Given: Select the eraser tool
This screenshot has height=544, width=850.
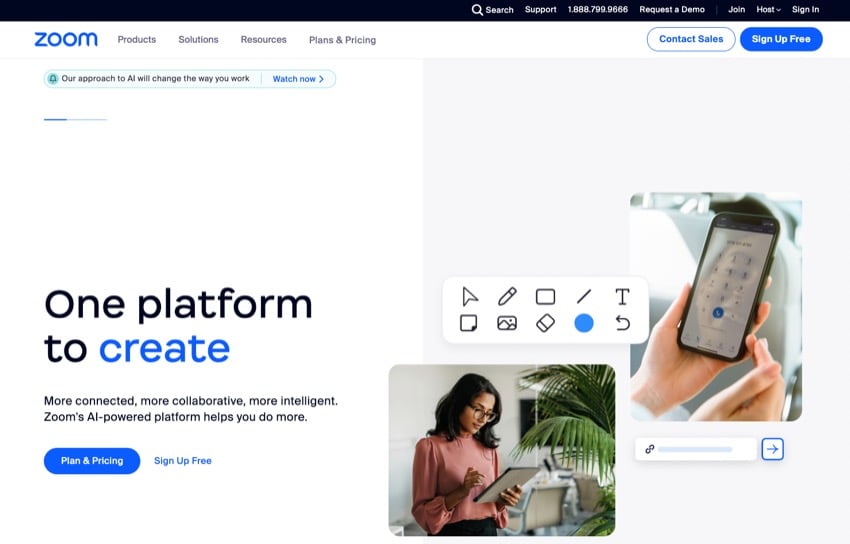Looking at the screenshot, I should (545, 323).
